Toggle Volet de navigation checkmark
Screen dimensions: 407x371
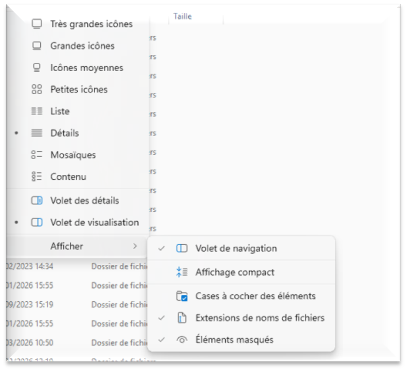click(x=162, y=248)
